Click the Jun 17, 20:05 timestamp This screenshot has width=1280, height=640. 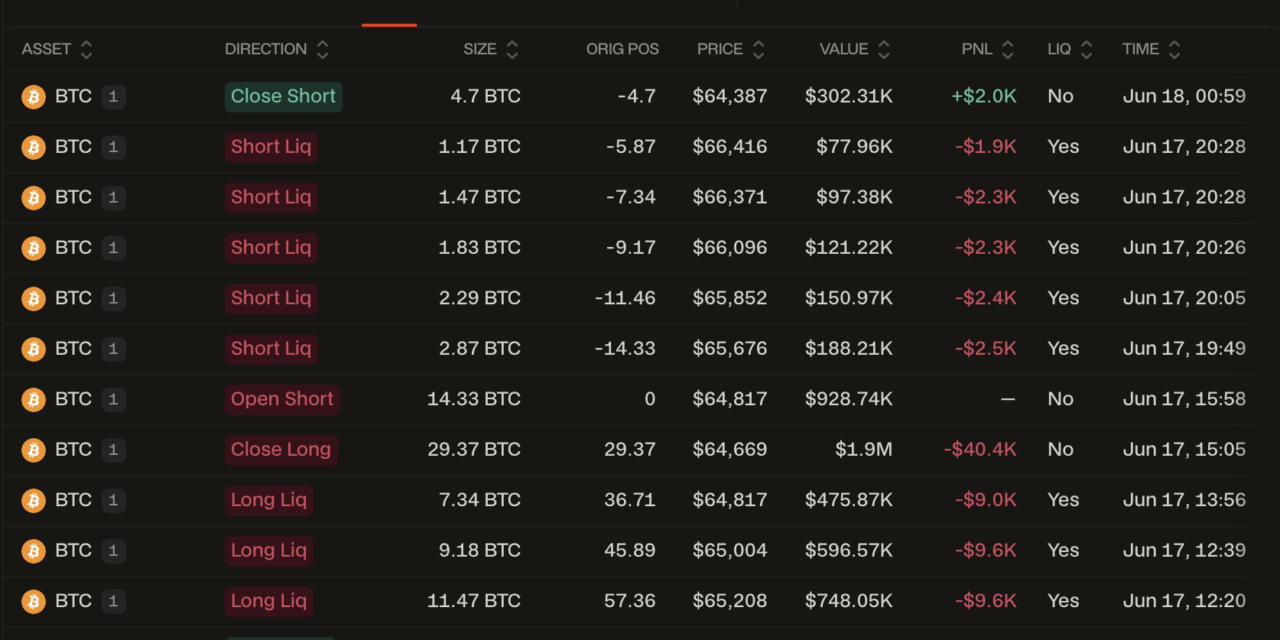(x=1184, y=298)
